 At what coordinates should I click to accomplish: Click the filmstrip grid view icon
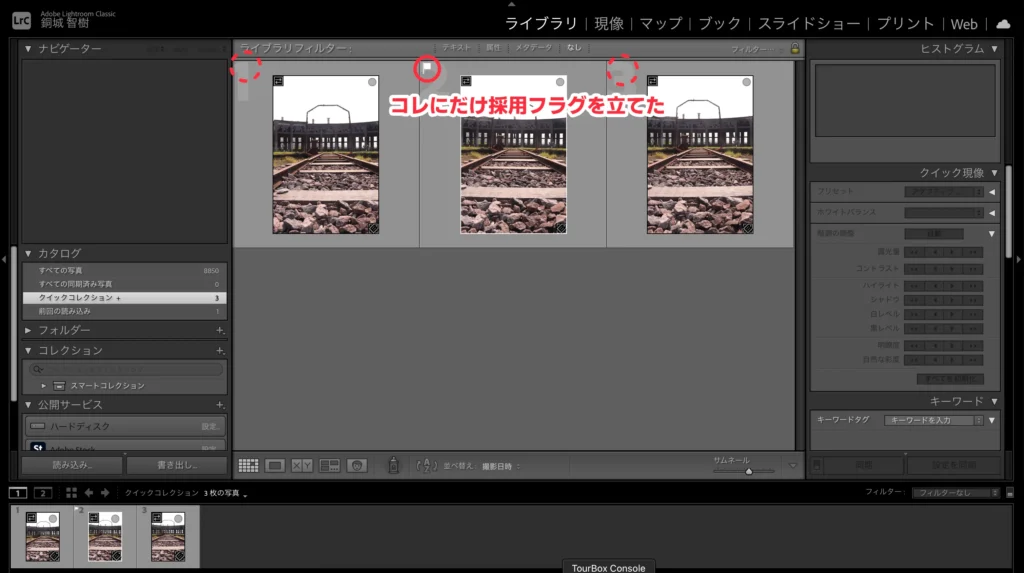tap(71, 493)
